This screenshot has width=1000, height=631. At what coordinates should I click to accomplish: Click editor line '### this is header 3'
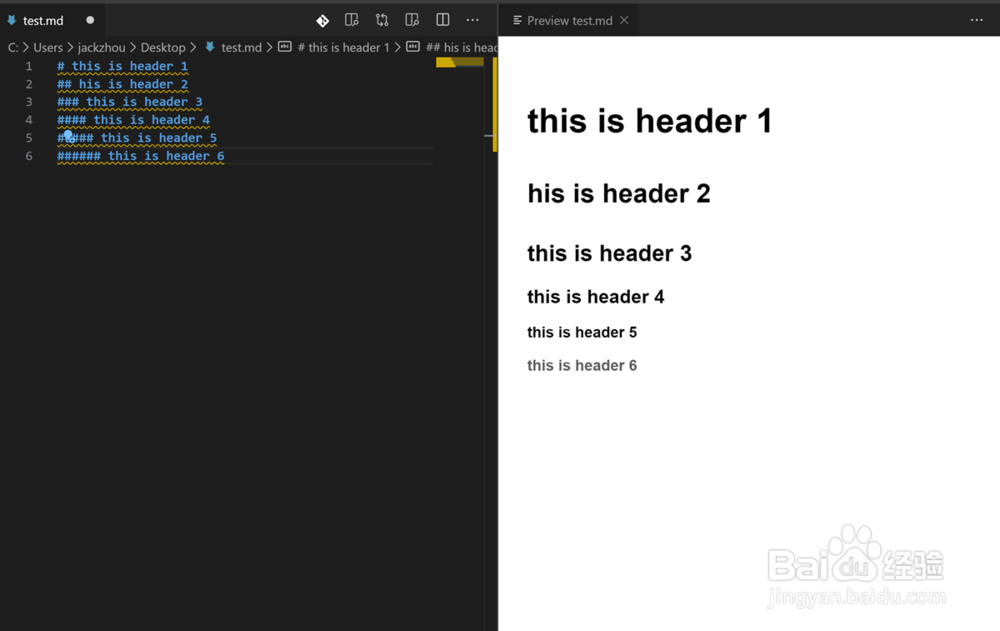[129, 102]
